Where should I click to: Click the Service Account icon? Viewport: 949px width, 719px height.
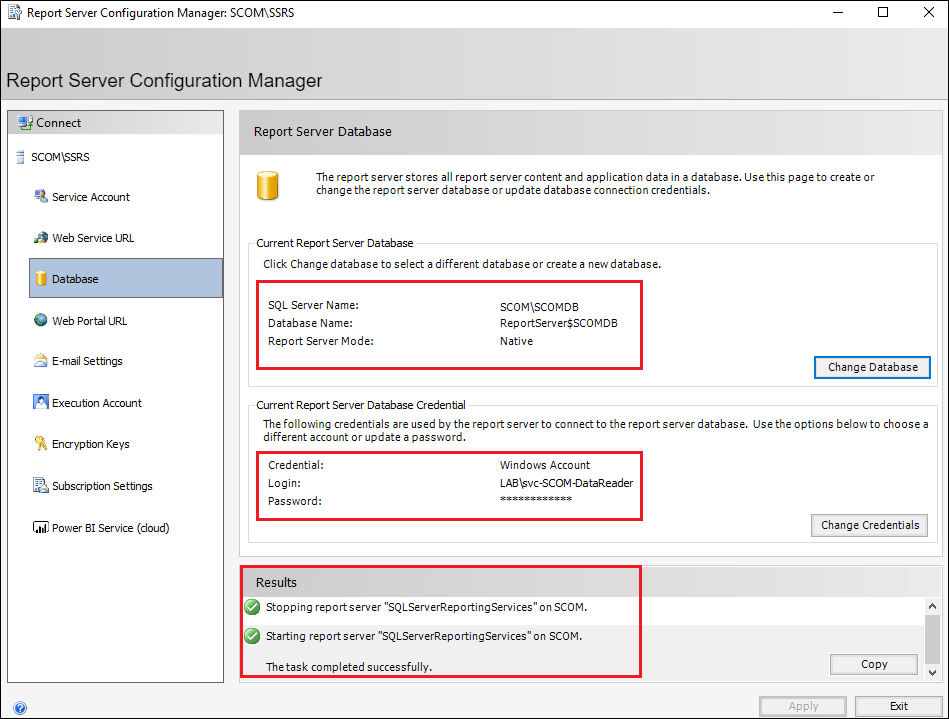41,197
